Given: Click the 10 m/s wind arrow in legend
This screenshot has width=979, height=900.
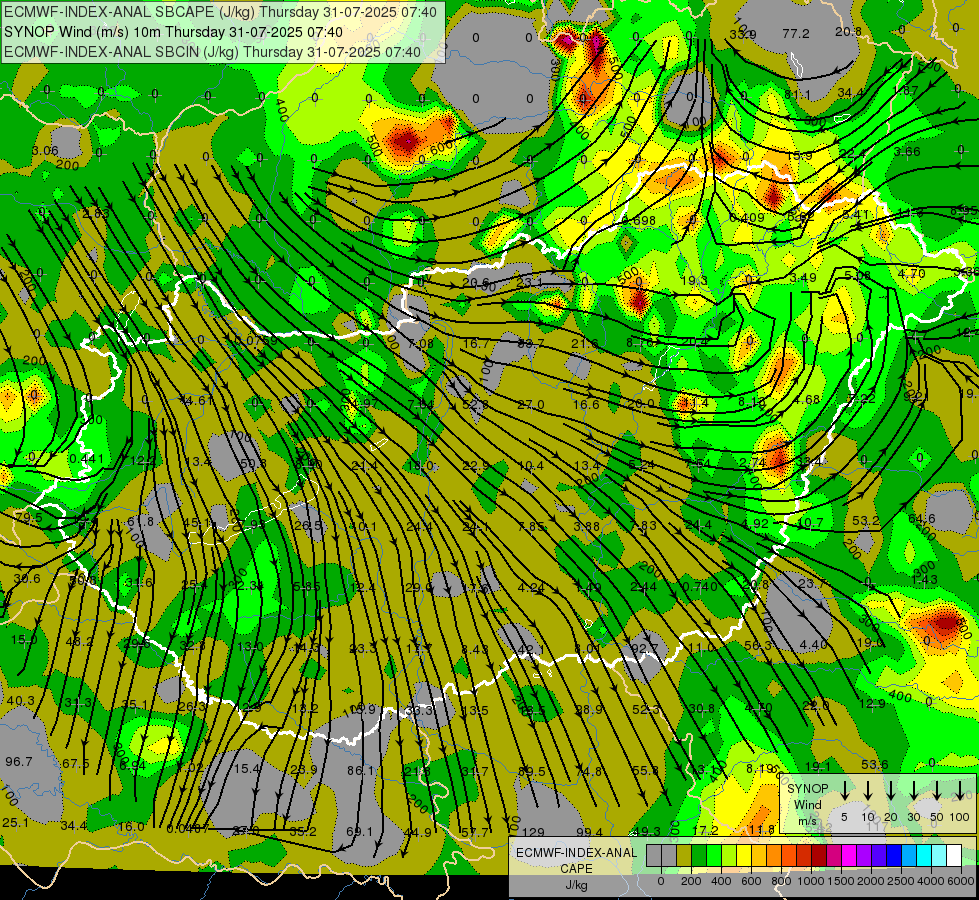Looking at the screenshot, I should [868, 791].
